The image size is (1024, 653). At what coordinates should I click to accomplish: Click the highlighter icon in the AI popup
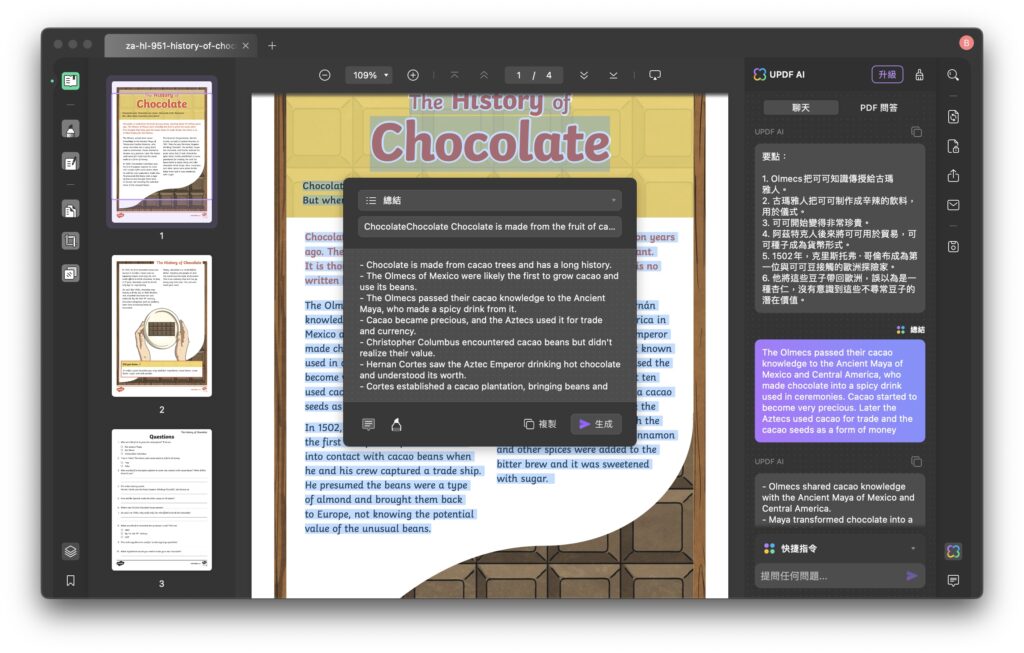pyautogui.click(x=396, y=424)
